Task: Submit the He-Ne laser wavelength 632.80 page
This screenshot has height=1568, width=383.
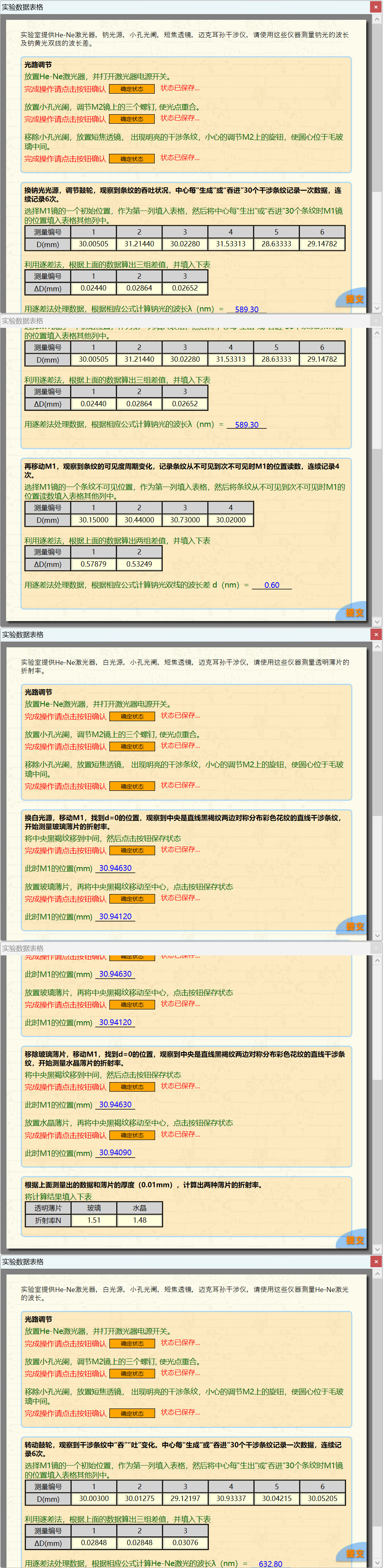Action: click(x=354, y=1554)
